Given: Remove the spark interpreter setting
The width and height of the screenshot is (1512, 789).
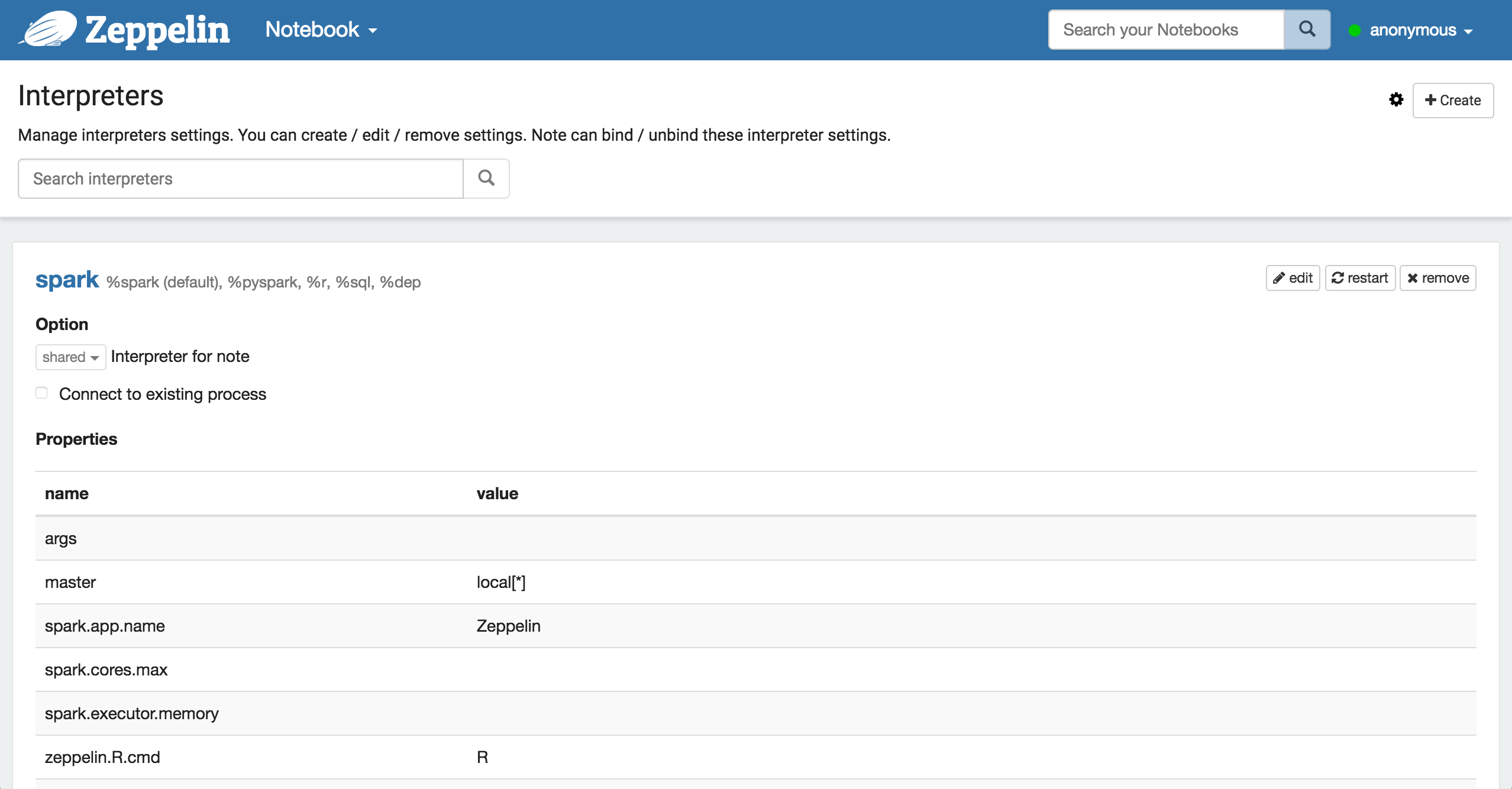Looking at the screenshot, I should (x=1437, y=278).
